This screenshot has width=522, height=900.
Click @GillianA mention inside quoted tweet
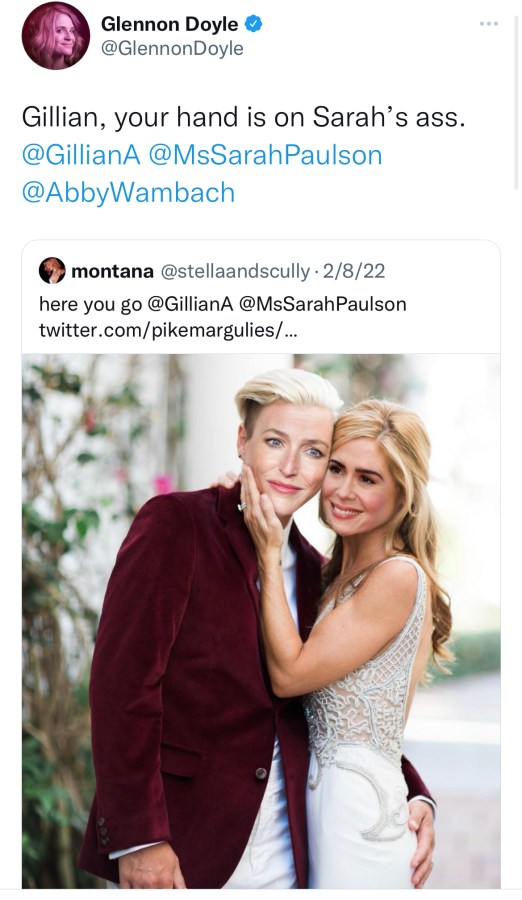[x=191, y=304]
